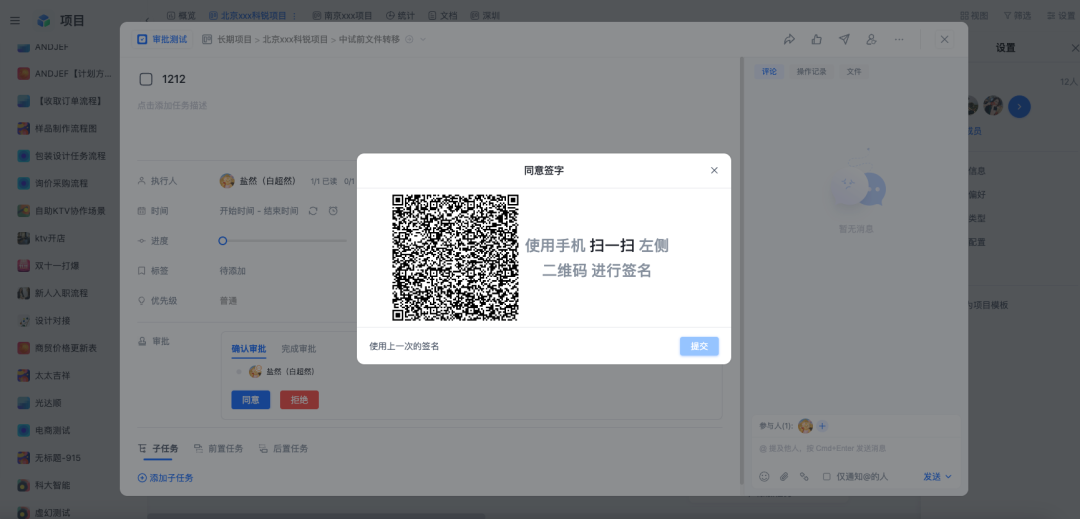Switch to the 评论 tab

(769, 71)
